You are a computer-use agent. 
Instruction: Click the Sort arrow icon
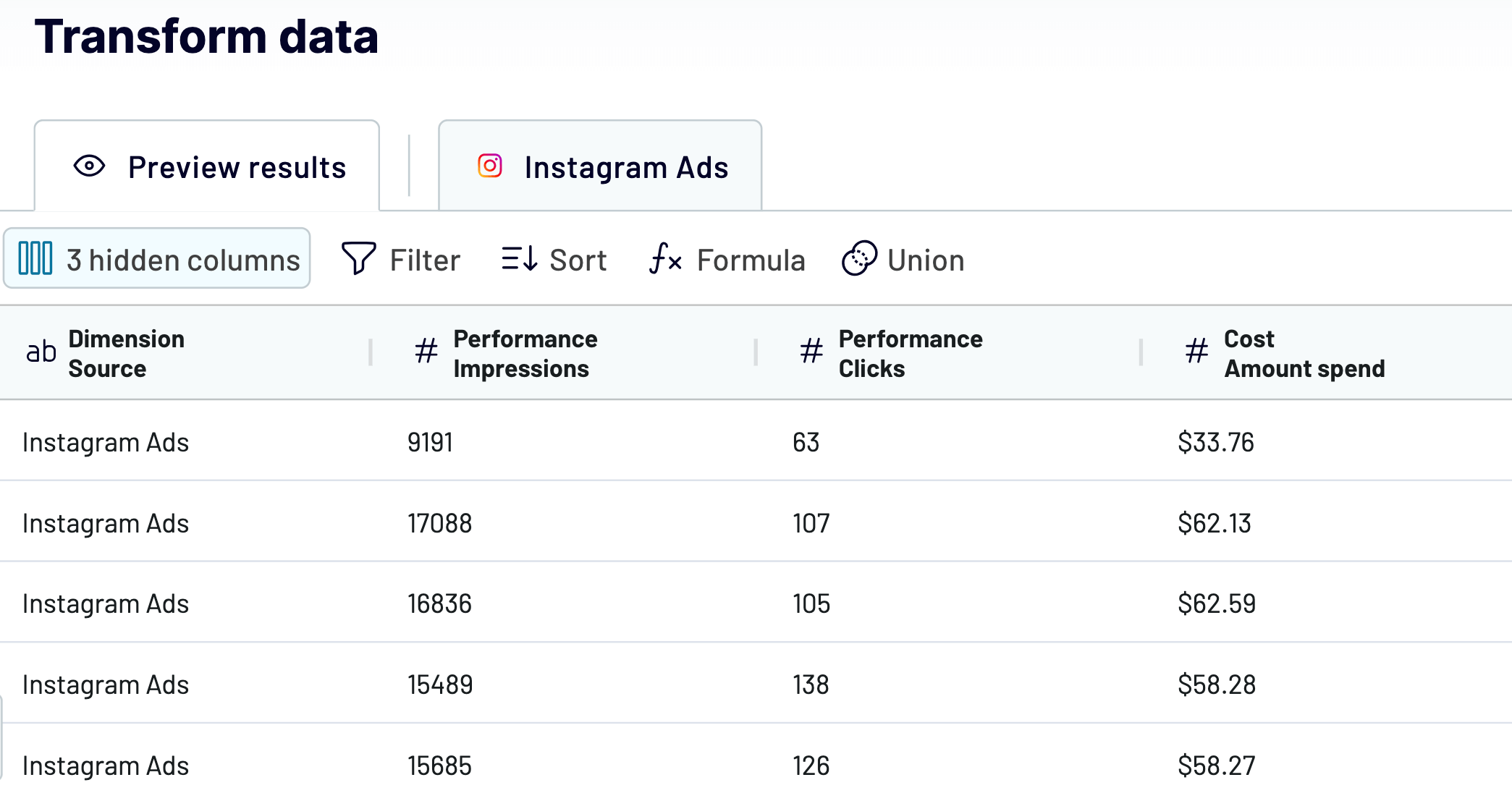pyautogui.click(x=520, y=258)
